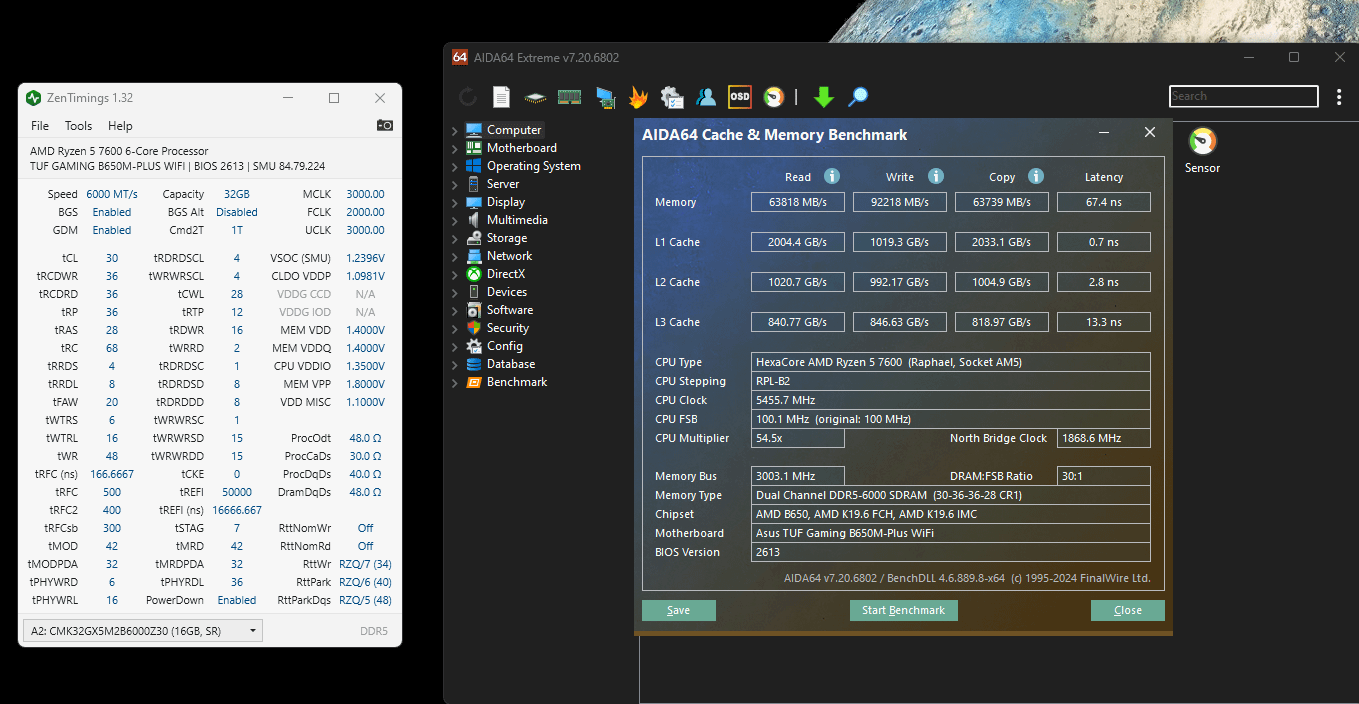
Task: Click the magnifier search toolbar icon
Action: click(x=858, y=97)
